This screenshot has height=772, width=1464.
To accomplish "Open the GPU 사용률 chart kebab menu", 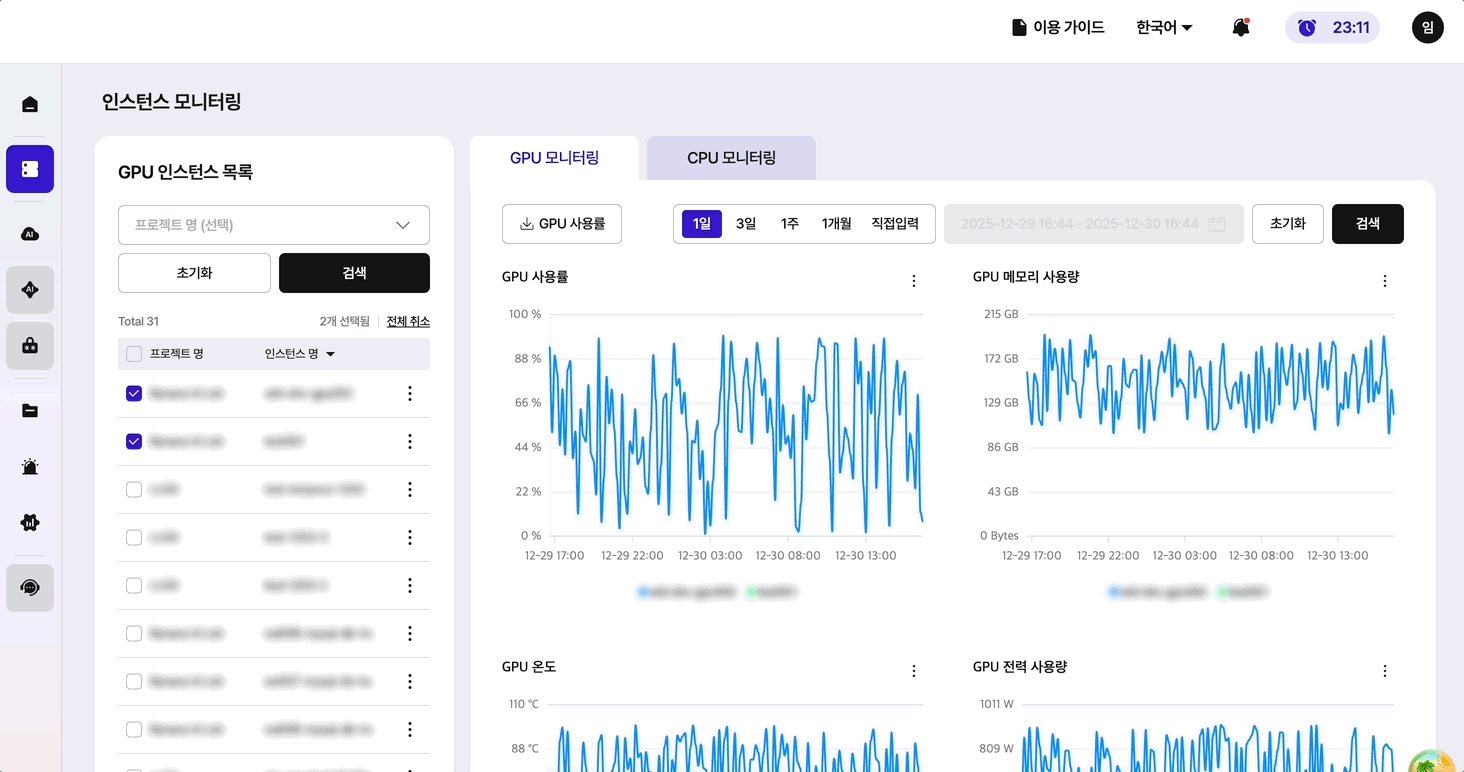I will pos(914,281).
